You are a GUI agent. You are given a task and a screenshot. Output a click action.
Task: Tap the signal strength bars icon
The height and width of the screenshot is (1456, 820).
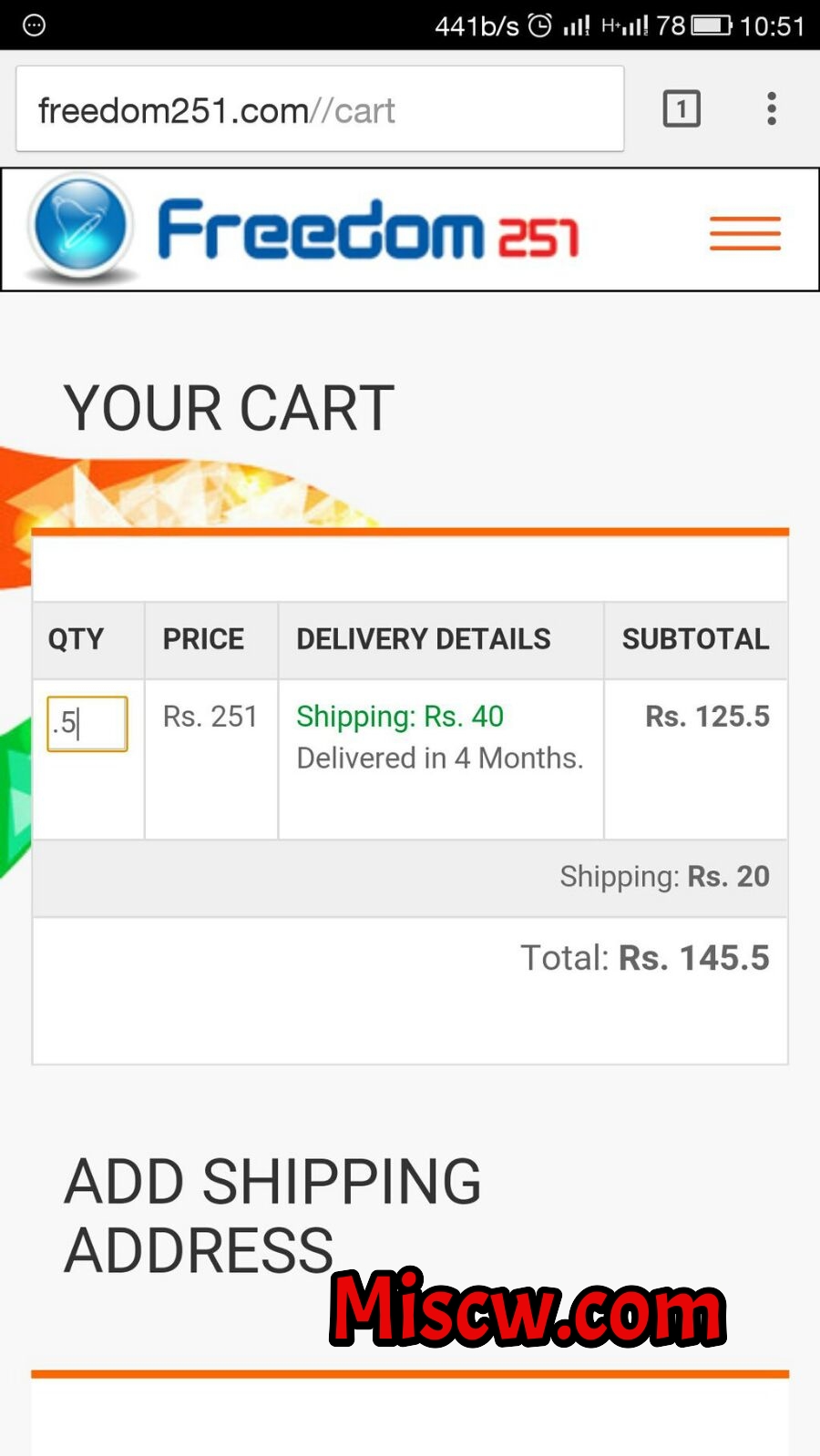pos(576,25)
